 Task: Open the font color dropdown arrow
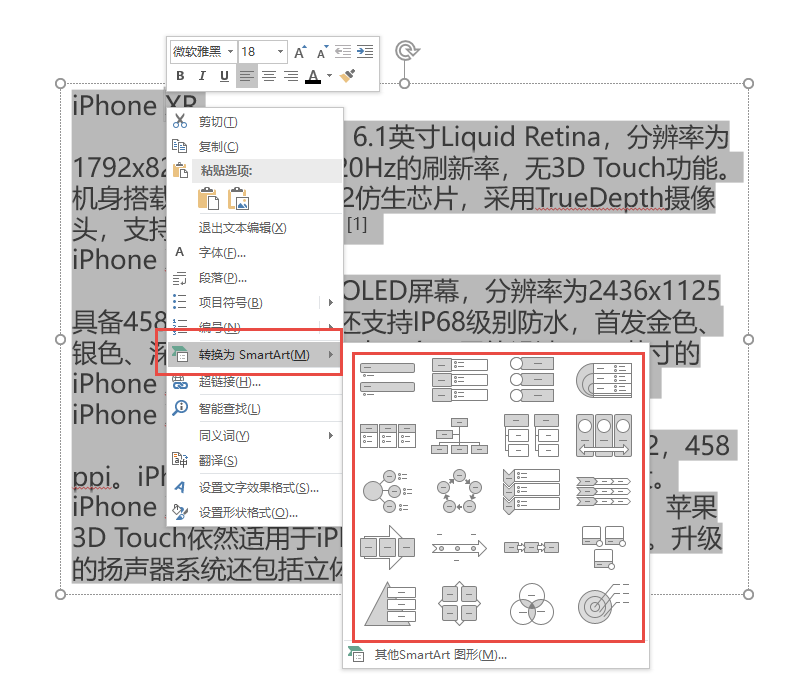[329, 76]
